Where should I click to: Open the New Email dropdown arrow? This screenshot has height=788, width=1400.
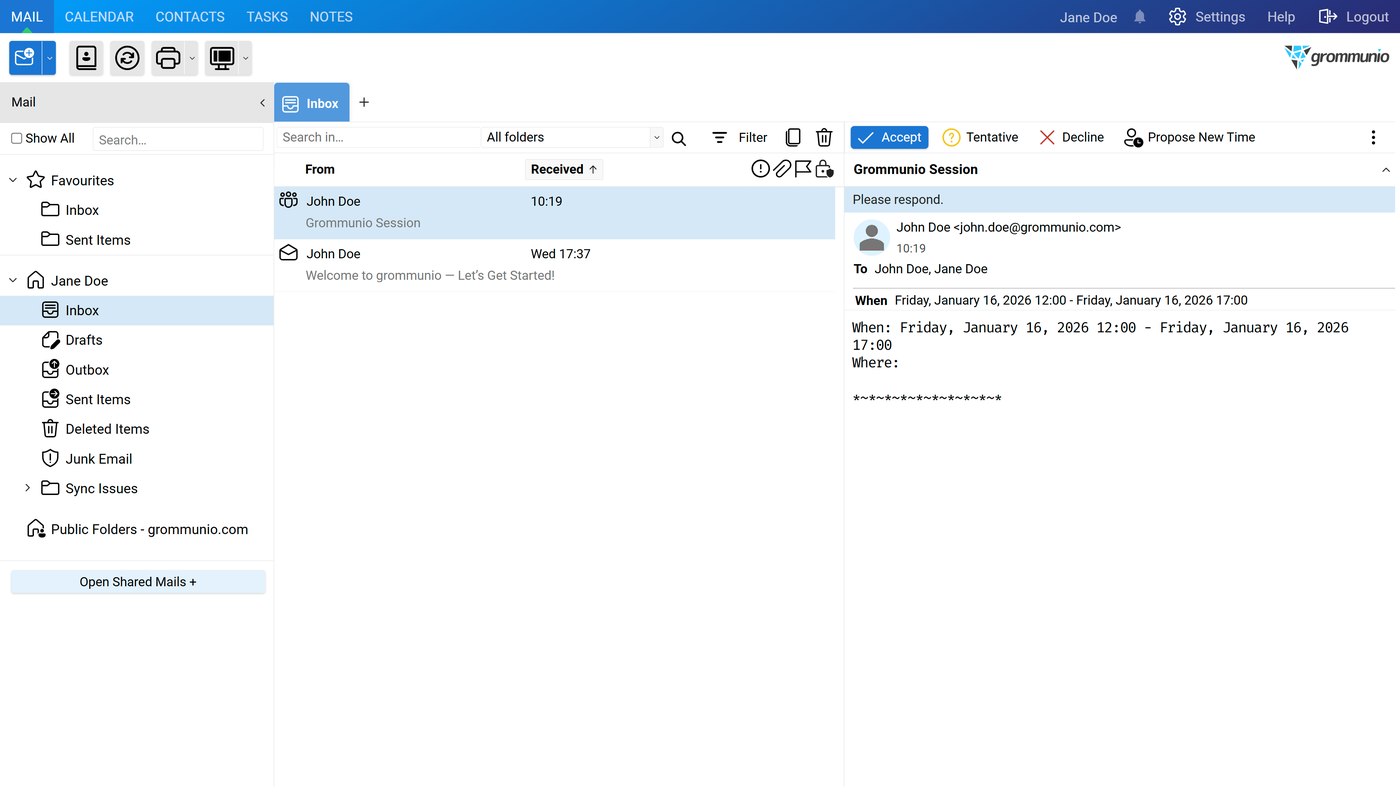[49, 58]
